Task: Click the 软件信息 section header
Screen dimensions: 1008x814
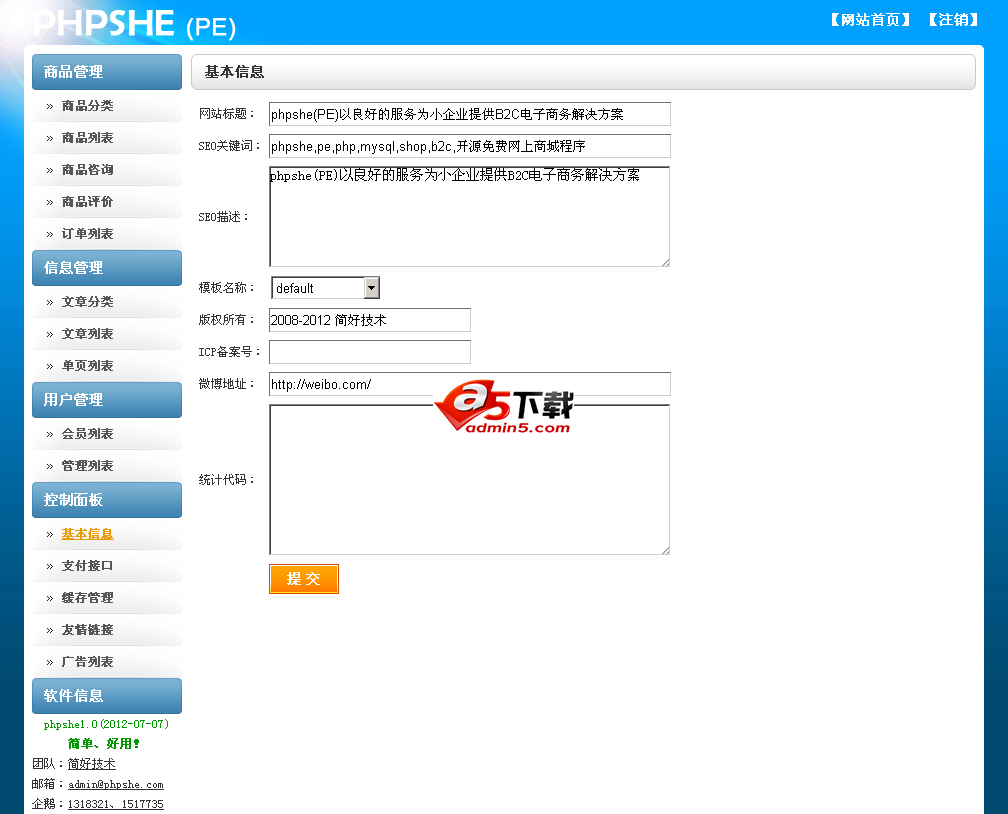Action: [107, 696]
